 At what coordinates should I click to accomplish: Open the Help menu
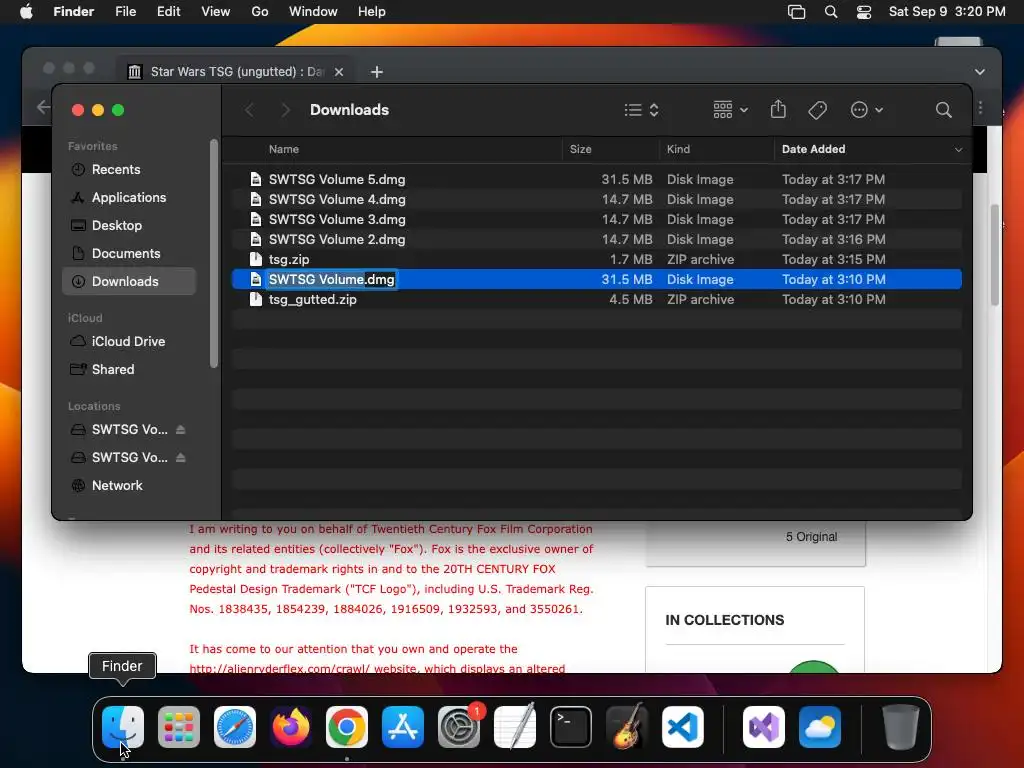click(372, 12)
